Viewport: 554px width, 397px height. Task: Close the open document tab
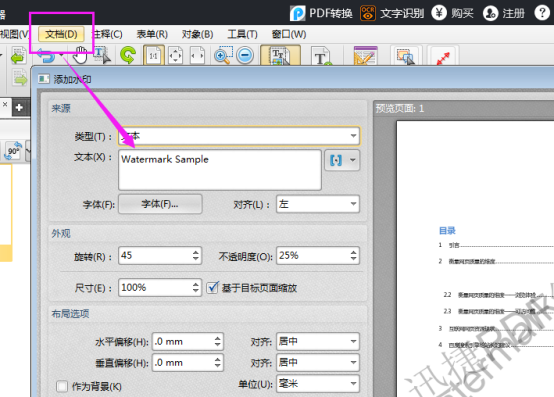[5, 105]
